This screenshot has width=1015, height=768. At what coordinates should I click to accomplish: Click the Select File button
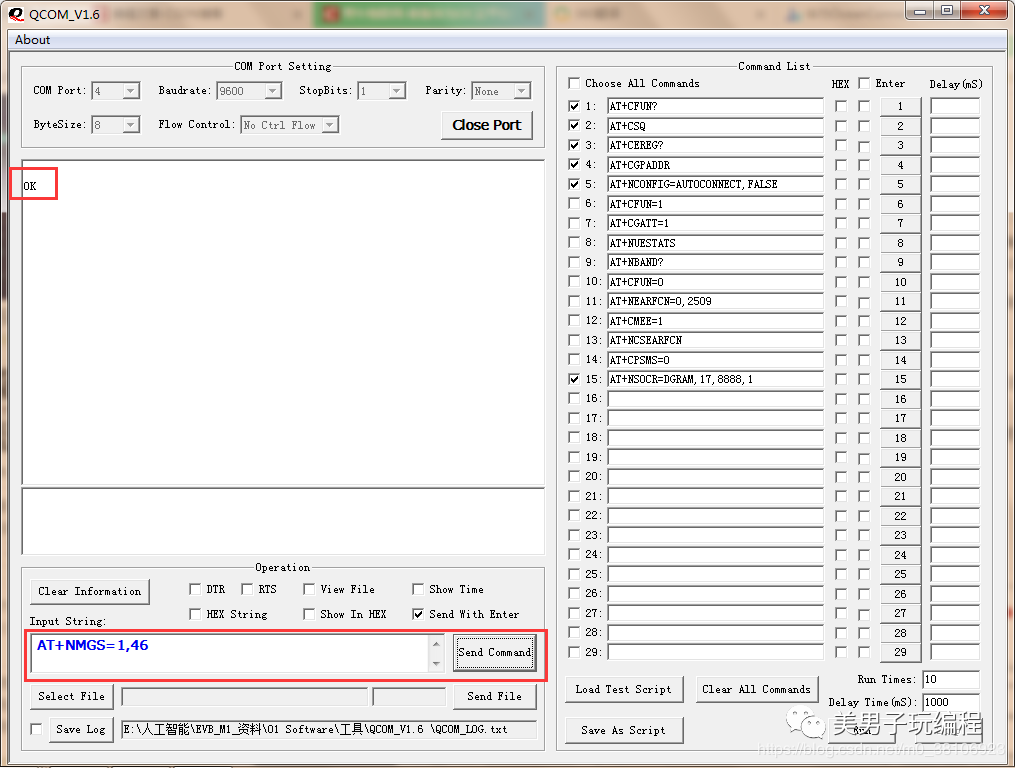(71, 696)
